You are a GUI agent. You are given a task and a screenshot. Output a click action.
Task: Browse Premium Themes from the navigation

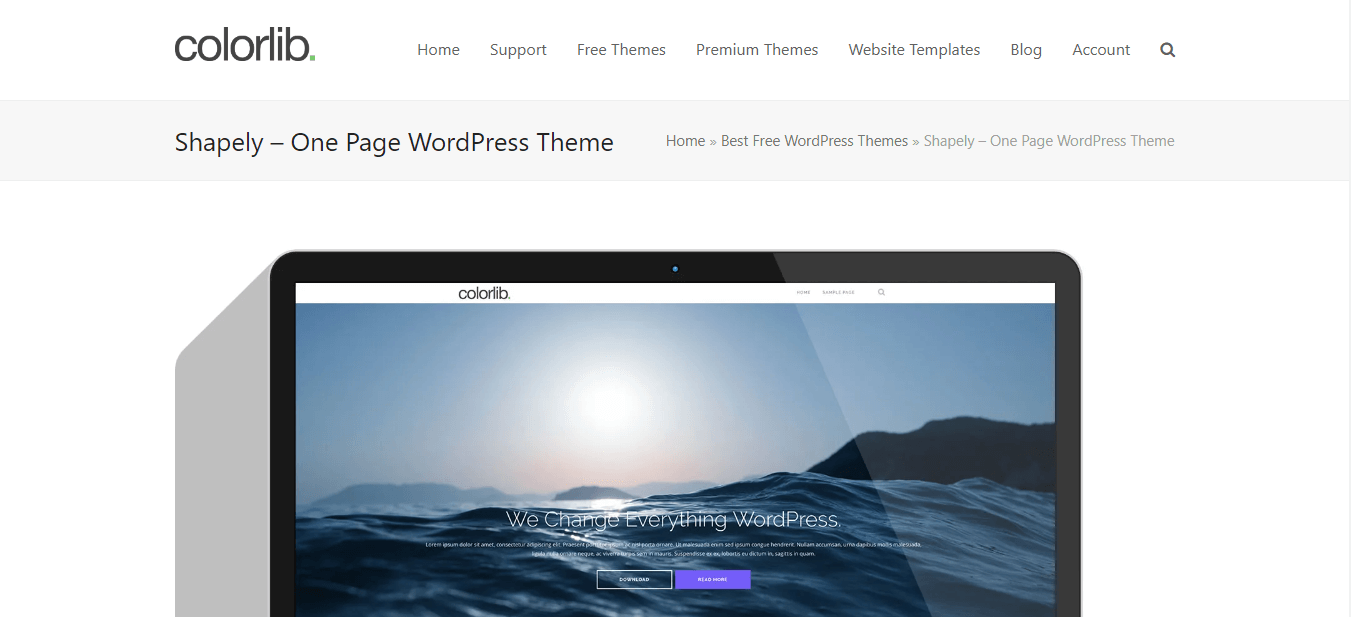tap(757, 49)
